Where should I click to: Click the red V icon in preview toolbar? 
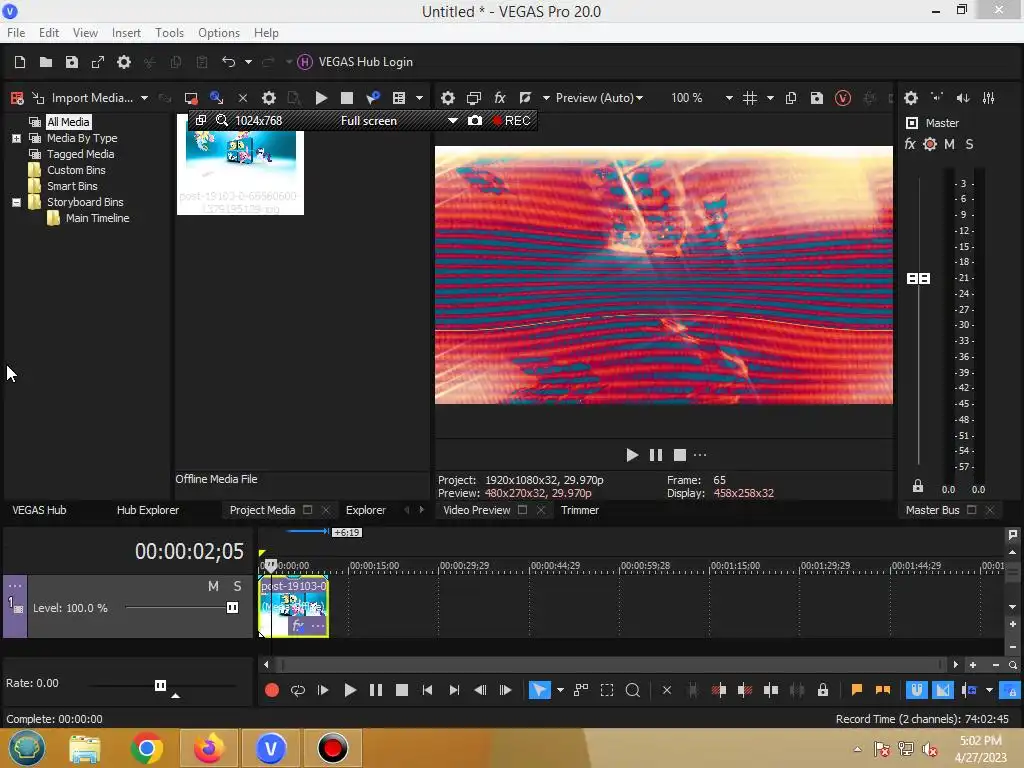(842, 98)
